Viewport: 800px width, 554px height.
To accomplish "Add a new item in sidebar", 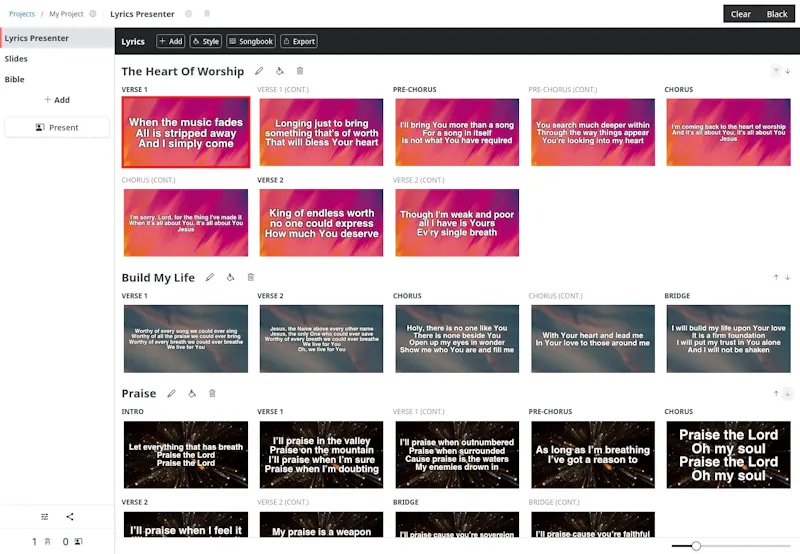I will coord(57,99).
